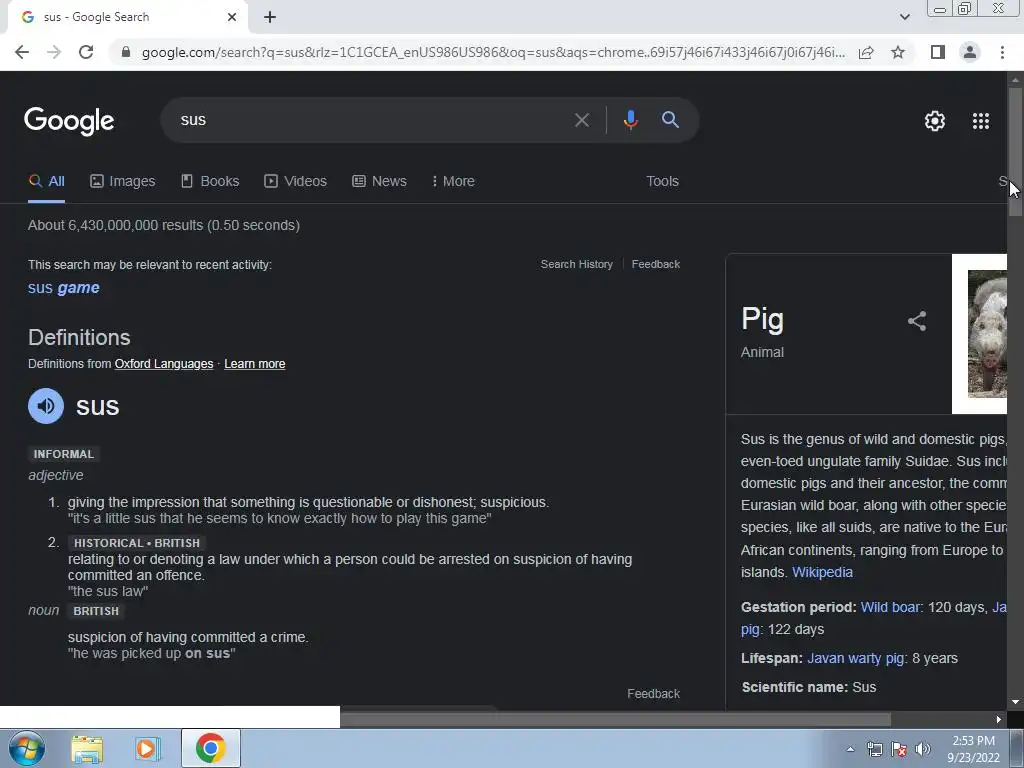Click the horizontal scrollbar thumb
1024x768 pixels.
(615, 720)
